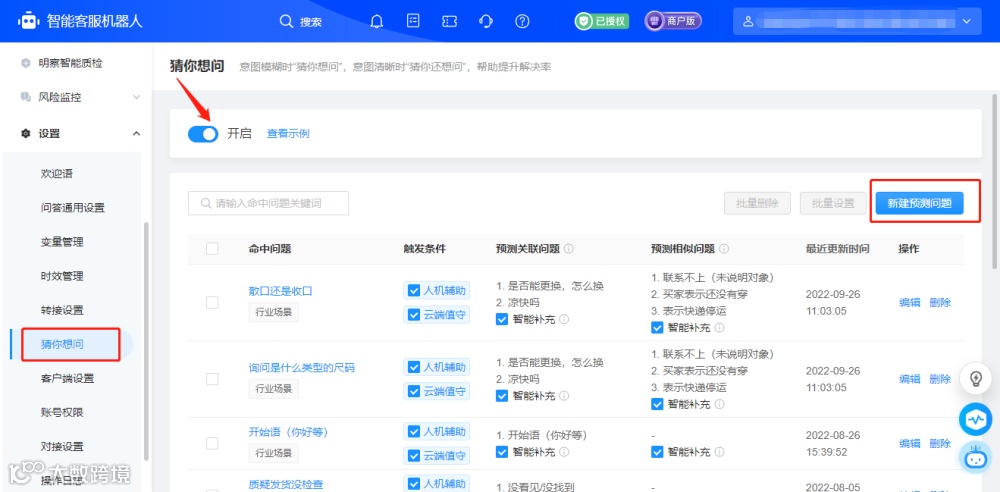
Task: Click the 已授权 authorized badge
Action: 602,21
